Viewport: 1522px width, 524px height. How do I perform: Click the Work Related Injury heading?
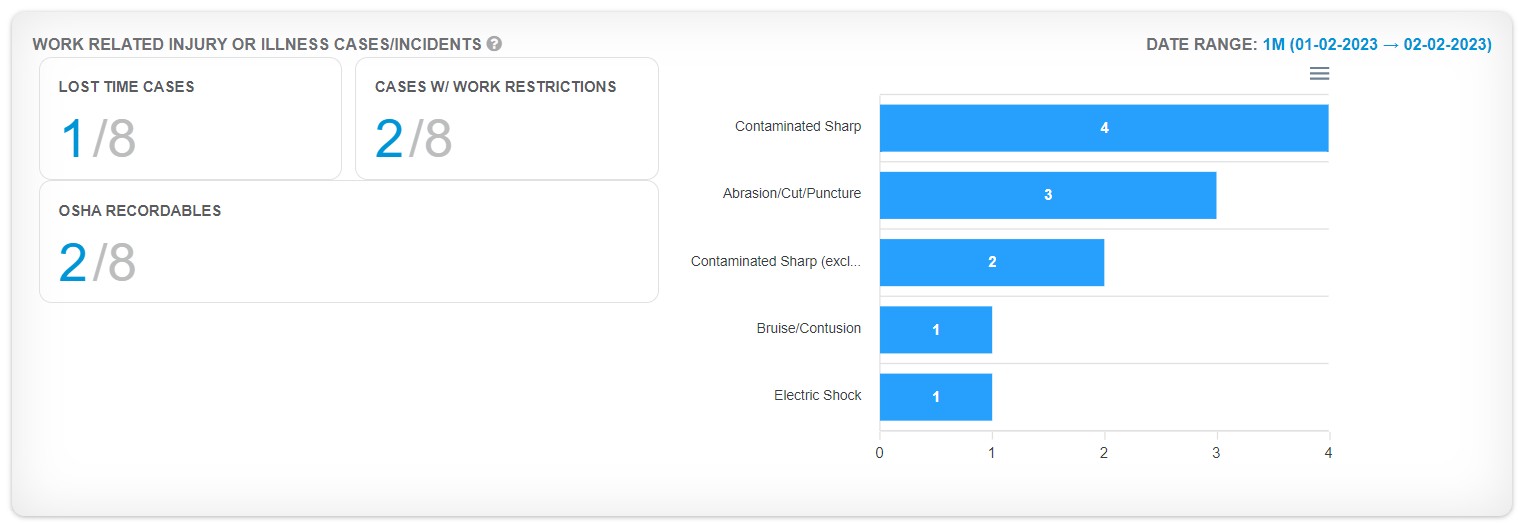coord(256,45)
